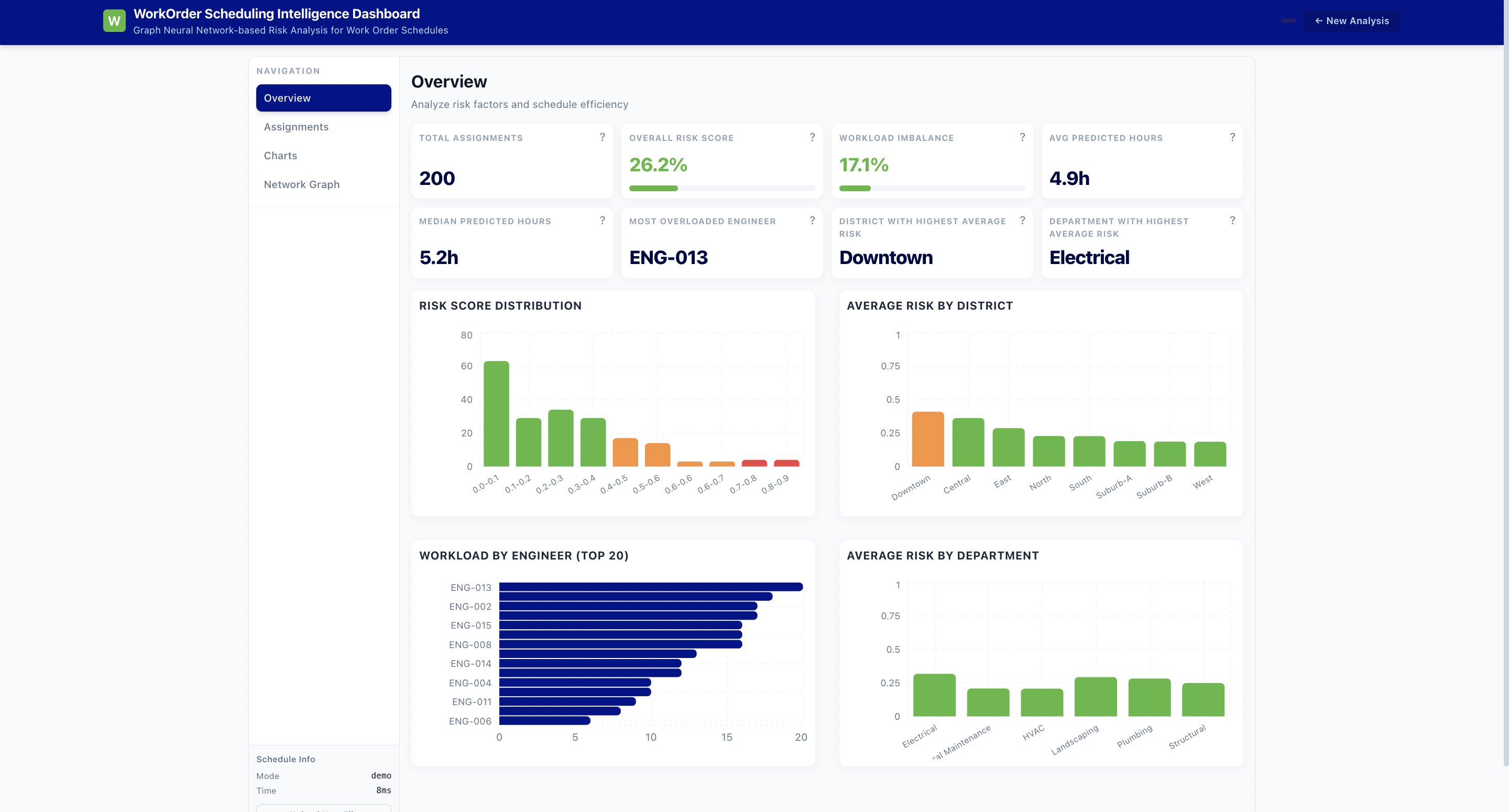Switch to the Assignments section
The image size is (1509, 812).
(x=296, y=127)
